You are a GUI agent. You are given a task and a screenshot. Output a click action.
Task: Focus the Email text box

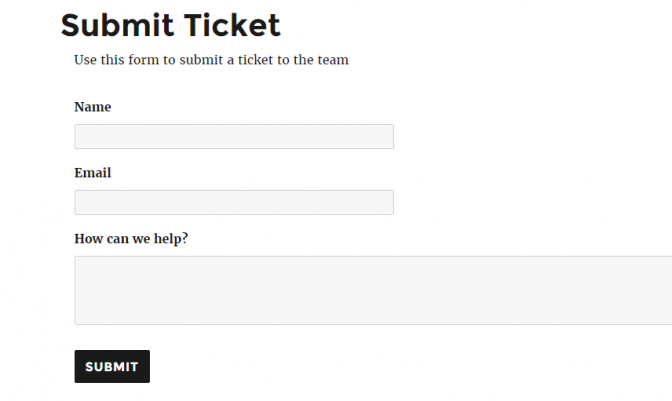coord(233,202)
